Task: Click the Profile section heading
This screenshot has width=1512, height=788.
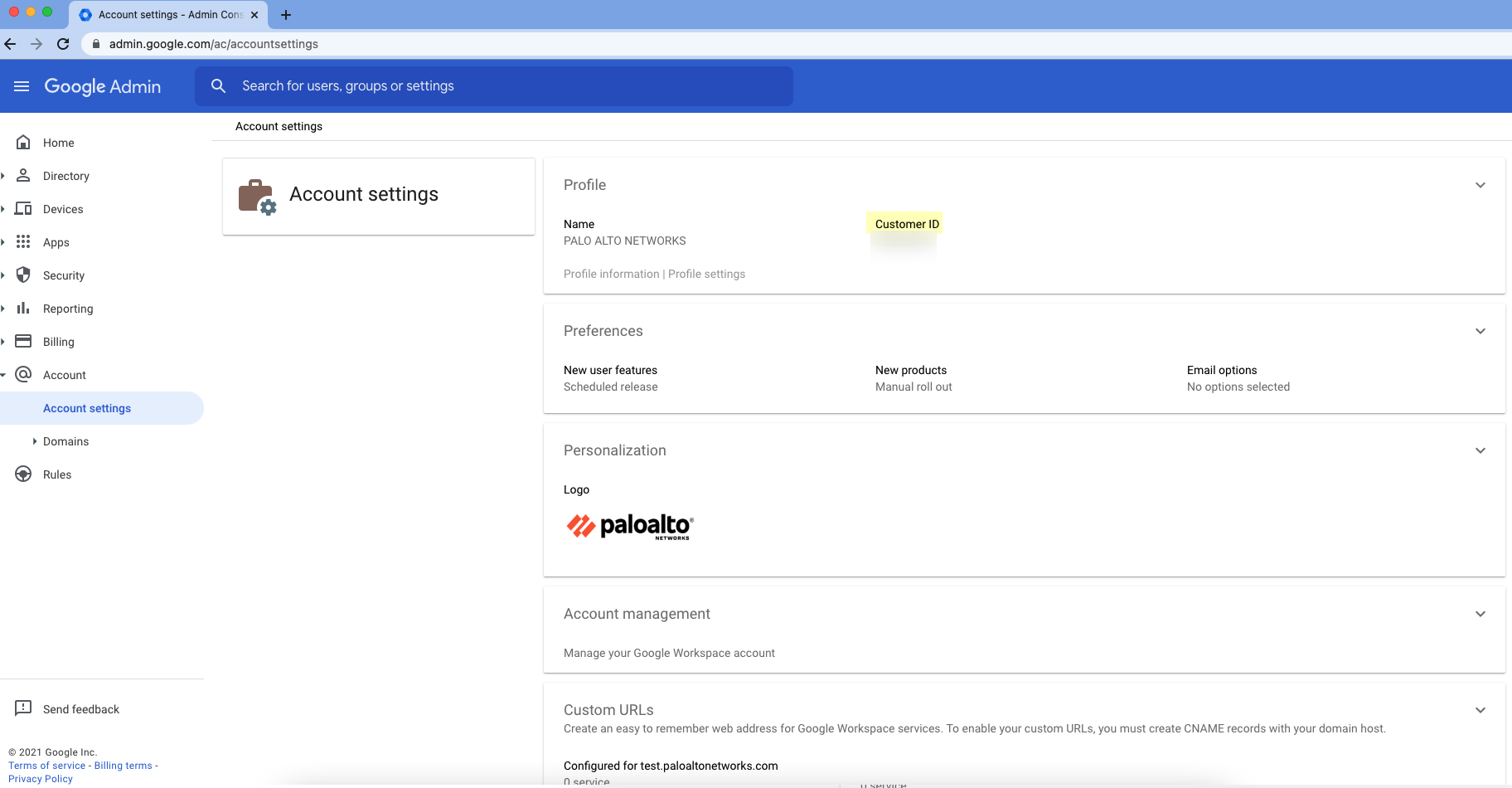Action: point(584,185)
